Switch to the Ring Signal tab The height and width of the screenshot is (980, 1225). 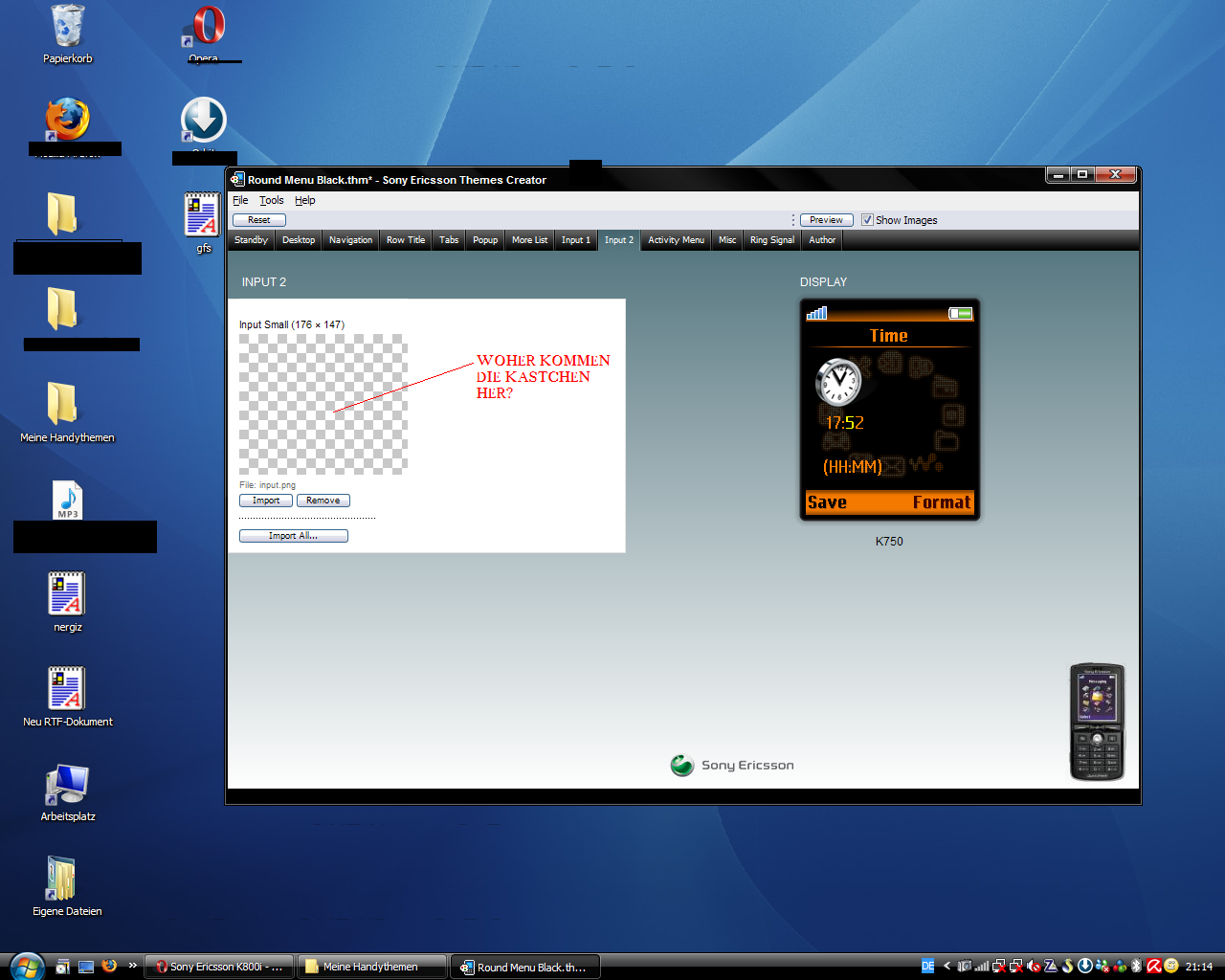point(772,240)
